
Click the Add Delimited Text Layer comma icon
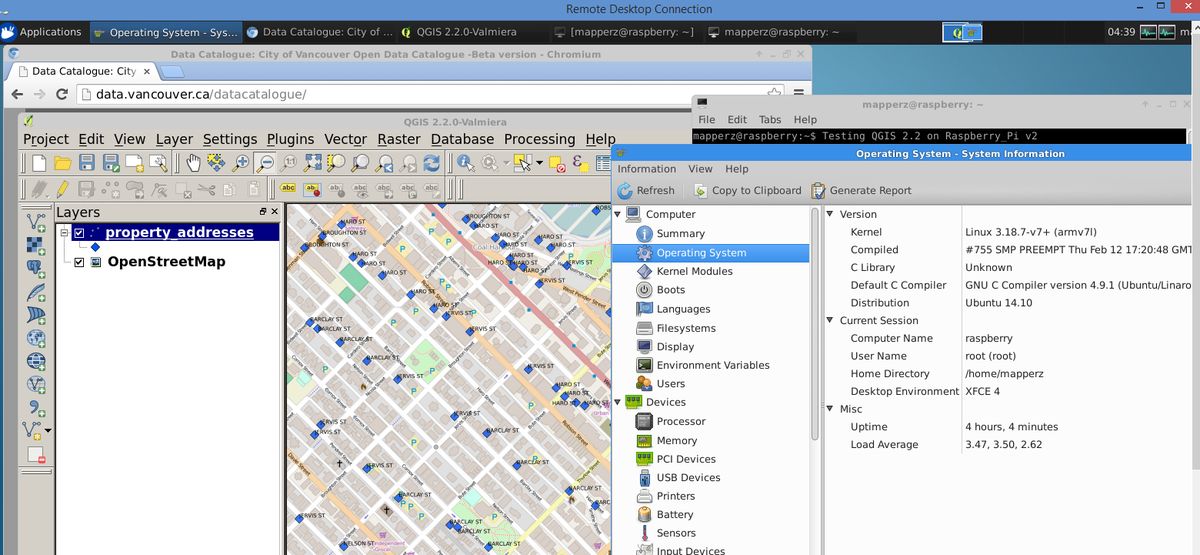[x=37, y=407]
